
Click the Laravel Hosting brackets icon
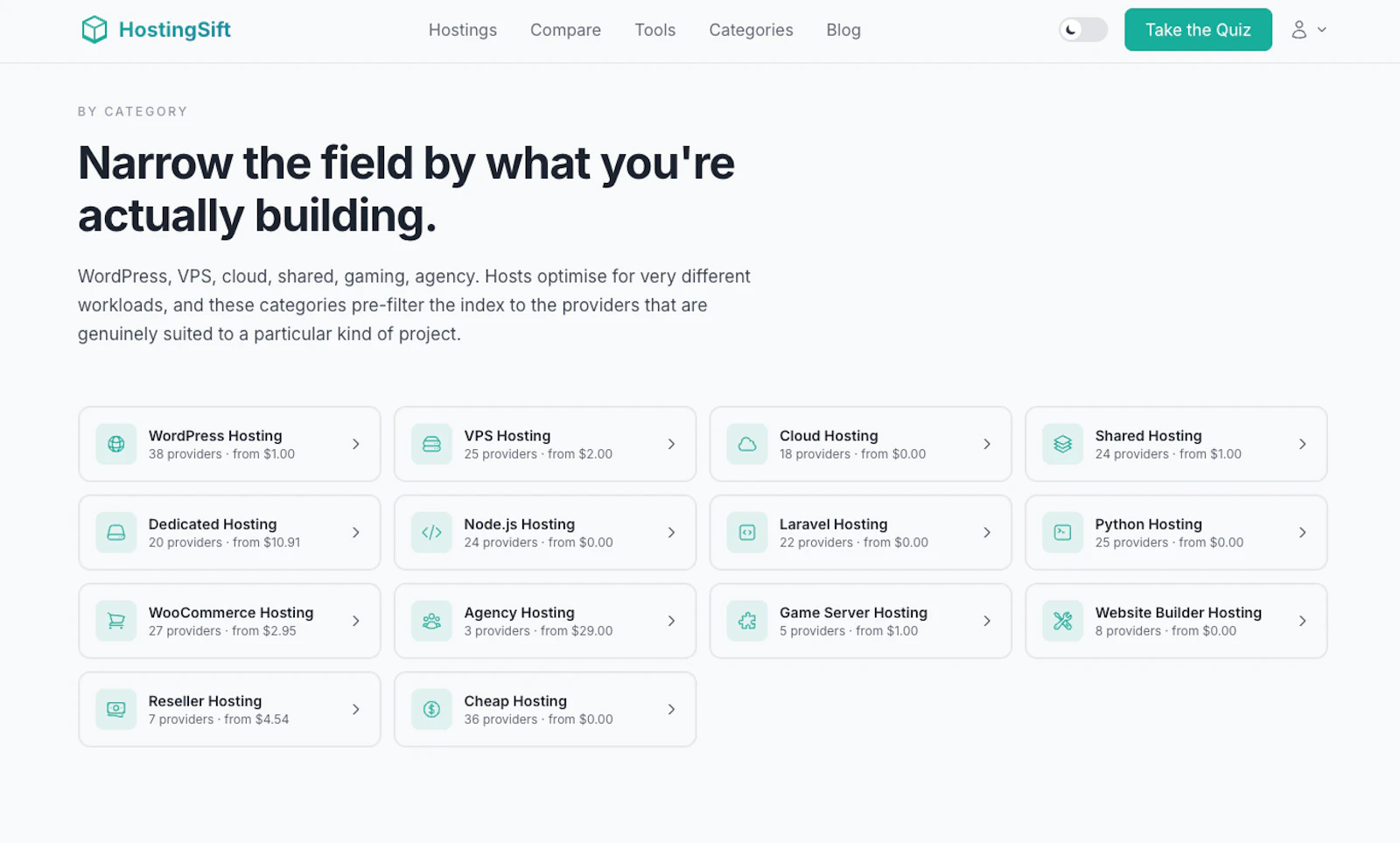(x=747, y=532)
